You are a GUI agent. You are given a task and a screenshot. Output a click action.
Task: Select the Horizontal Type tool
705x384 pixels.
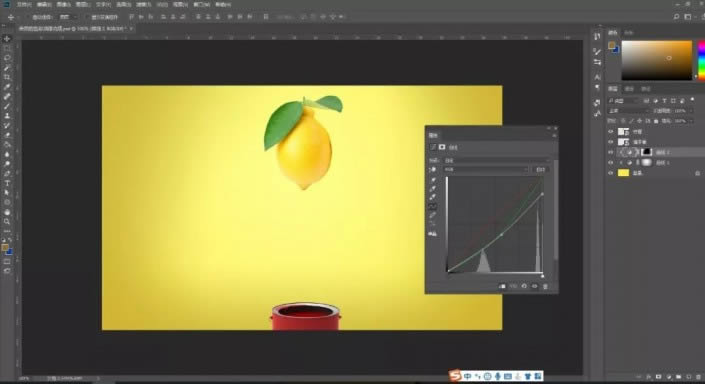click(x=7, y=183)
